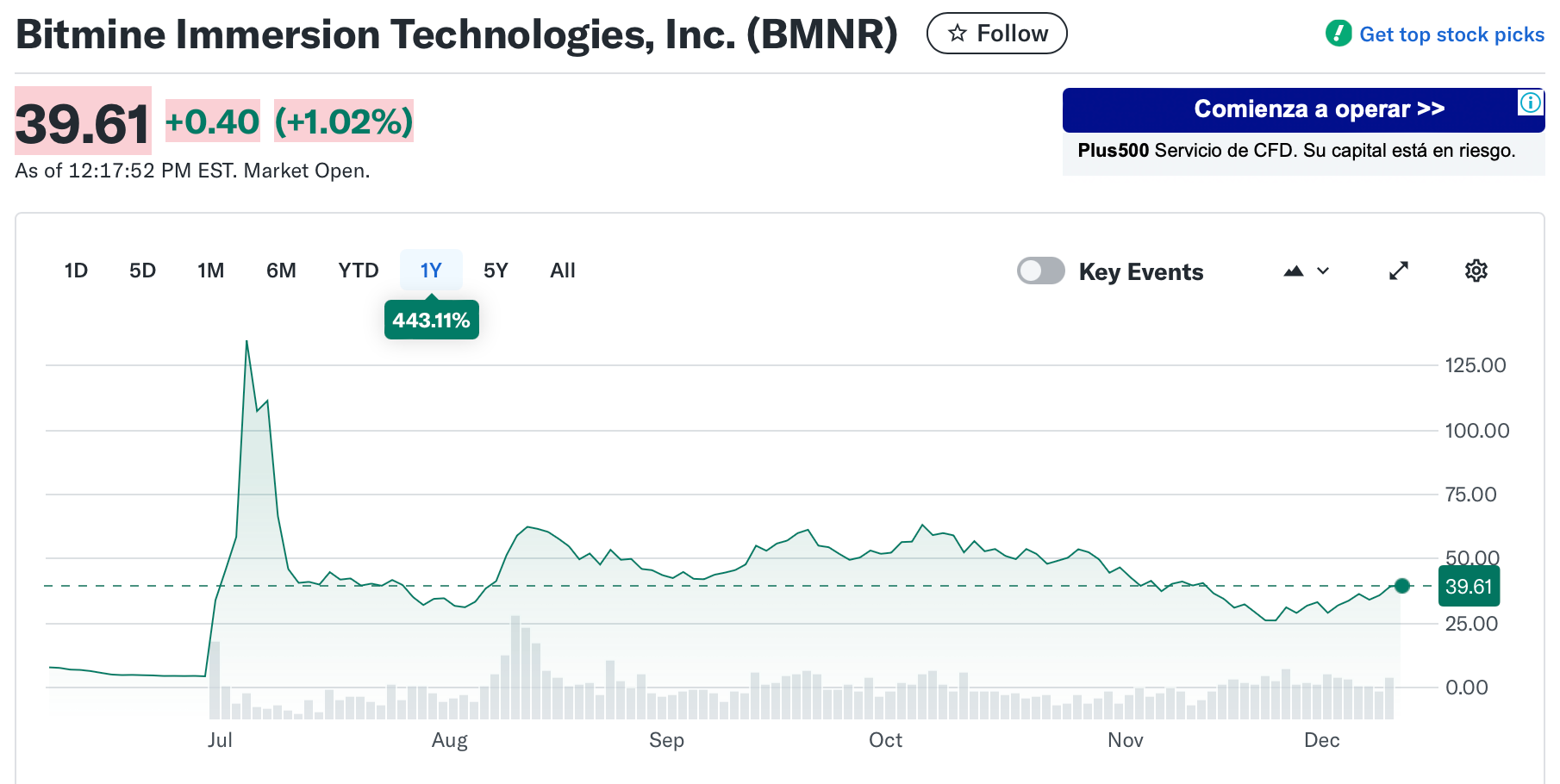Expand the chart type dropdown chevron
The height and width of the screenshot is (784, 1560).
pos(1323,271)
